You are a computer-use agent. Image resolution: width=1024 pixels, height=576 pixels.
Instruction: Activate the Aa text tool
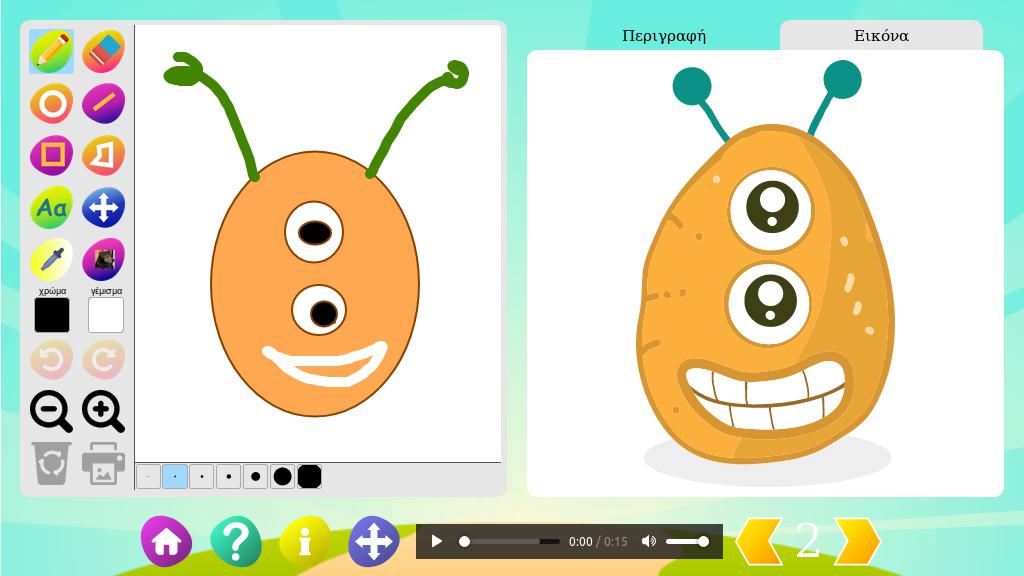click(x=51, y=208)
